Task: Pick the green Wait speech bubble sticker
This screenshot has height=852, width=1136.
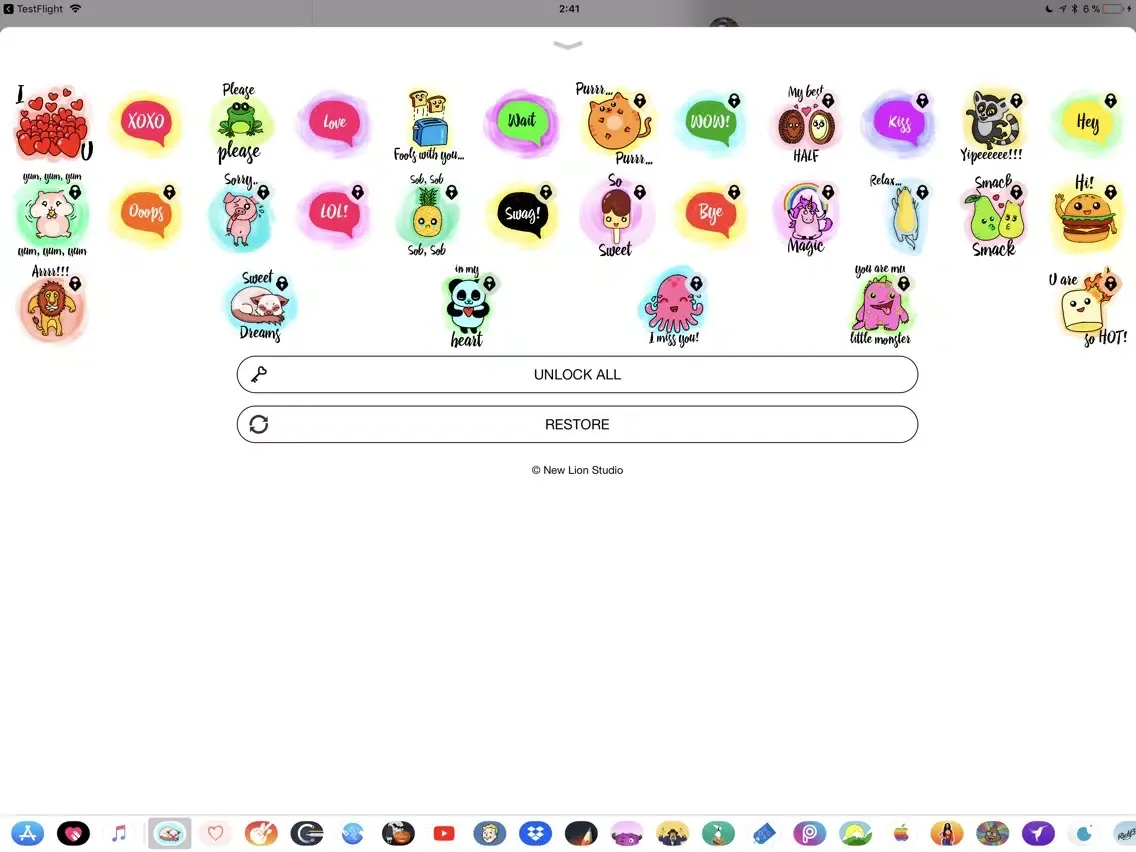Action: tap(521, 122)
